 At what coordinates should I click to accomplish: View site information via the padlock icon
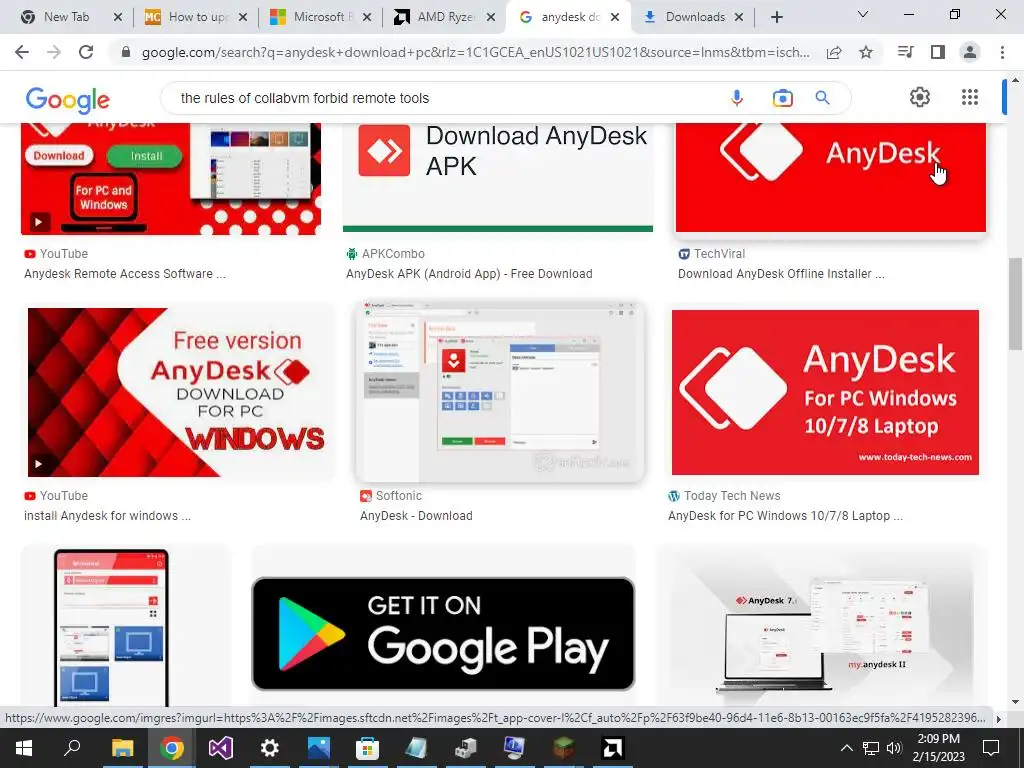tap(126, 52)
